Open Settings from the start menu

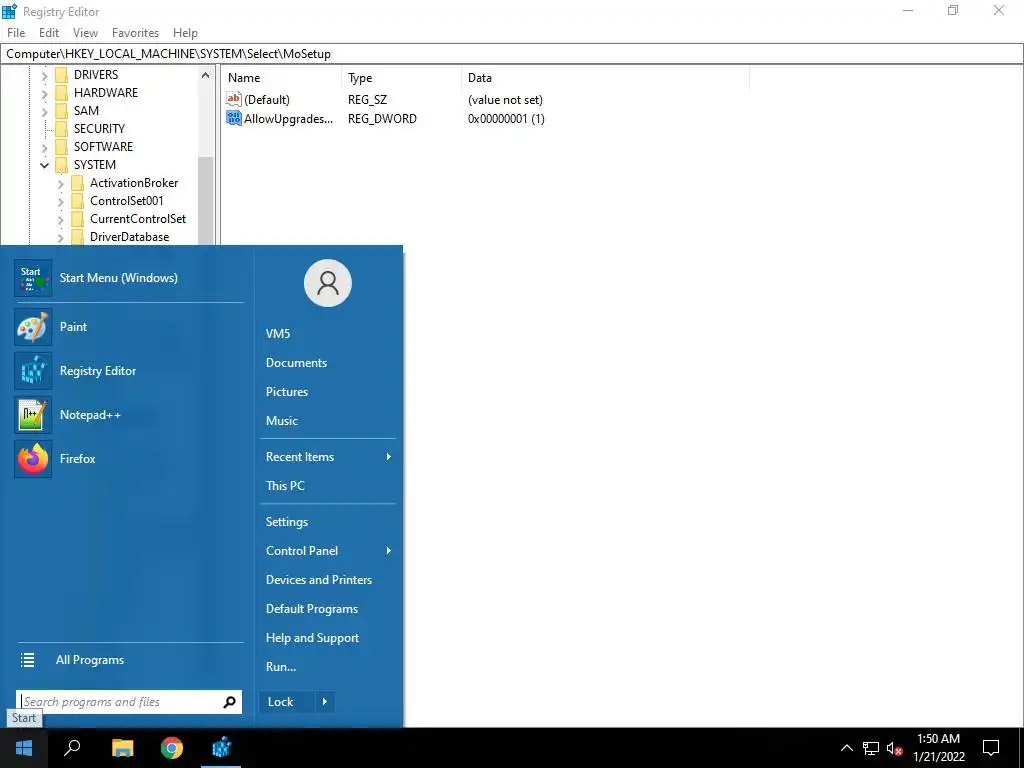(287, 522)
